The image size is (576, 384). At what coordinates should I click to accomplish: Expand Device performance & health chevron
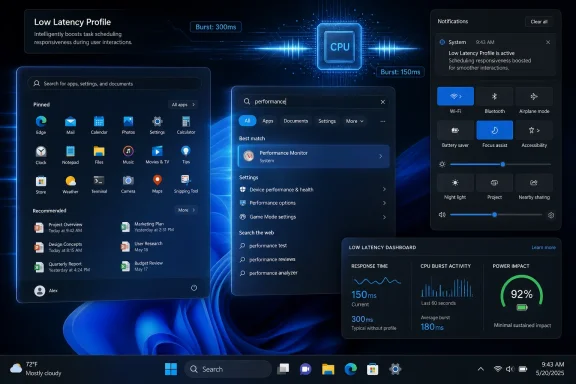384,189
